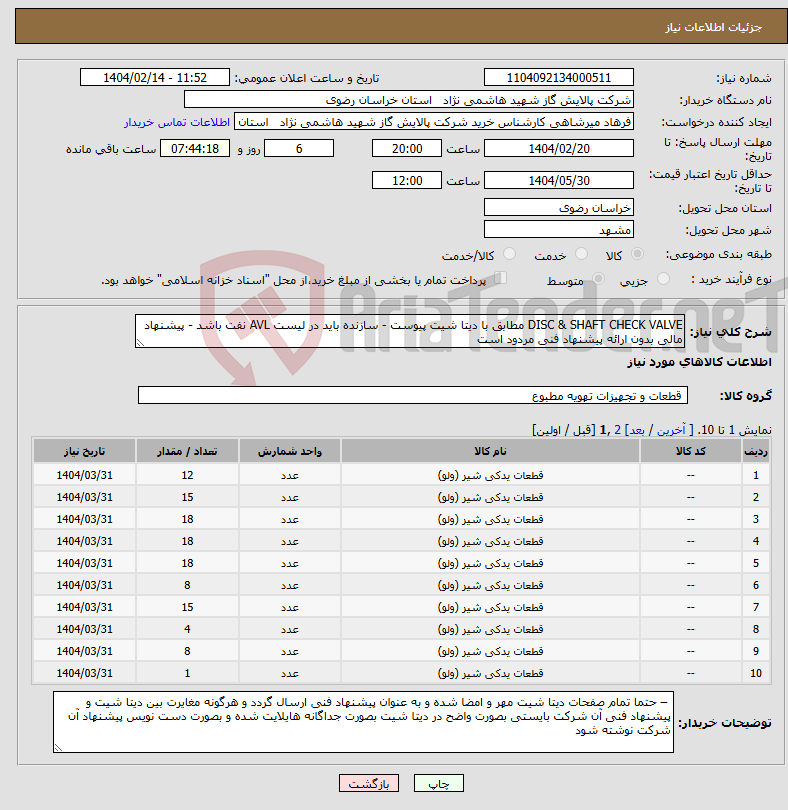Open the بعد (next) pagination link
The width and height of the screenshot is (788, 810).
pos(636,430)
